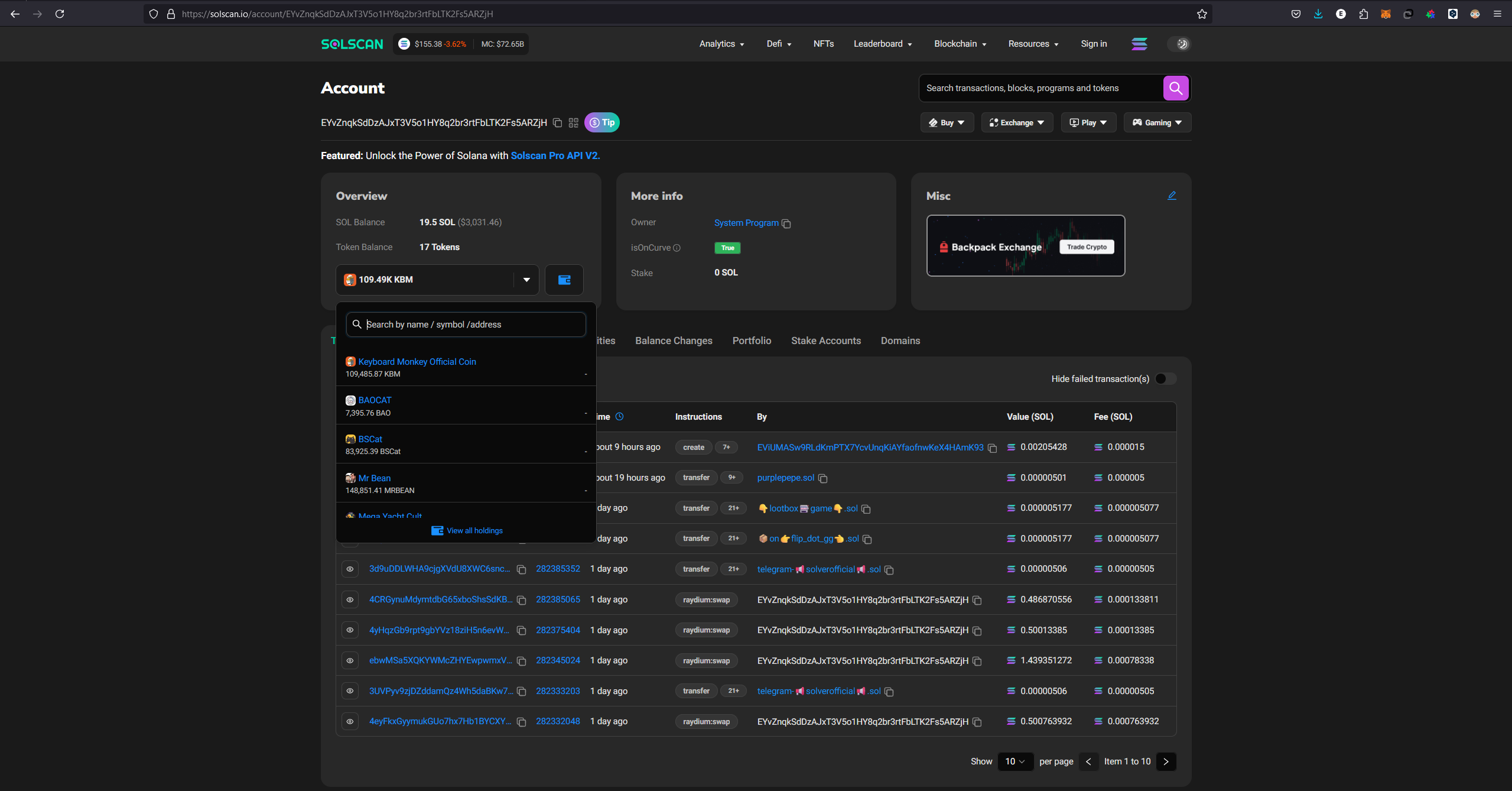Toggle Hide failed transaction(s) switch

[x=1165, y=379]
